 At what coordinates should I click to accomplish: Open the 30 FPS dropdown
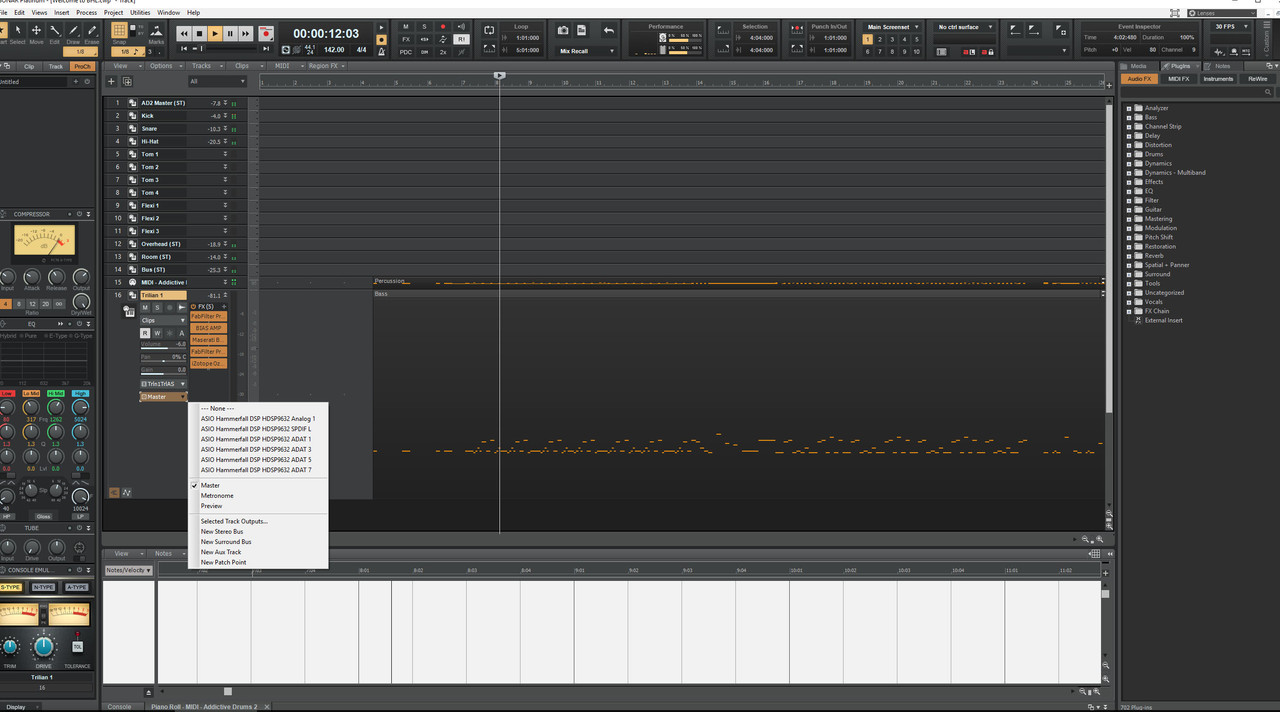pos(1229,27)
